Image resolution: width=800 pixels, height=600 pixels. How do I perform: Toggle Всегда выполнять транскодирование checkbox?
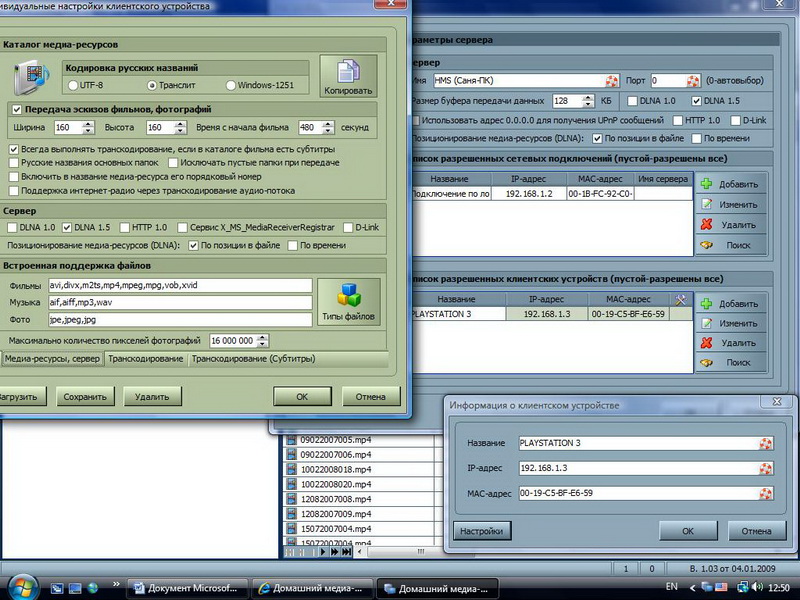(14, 149)
